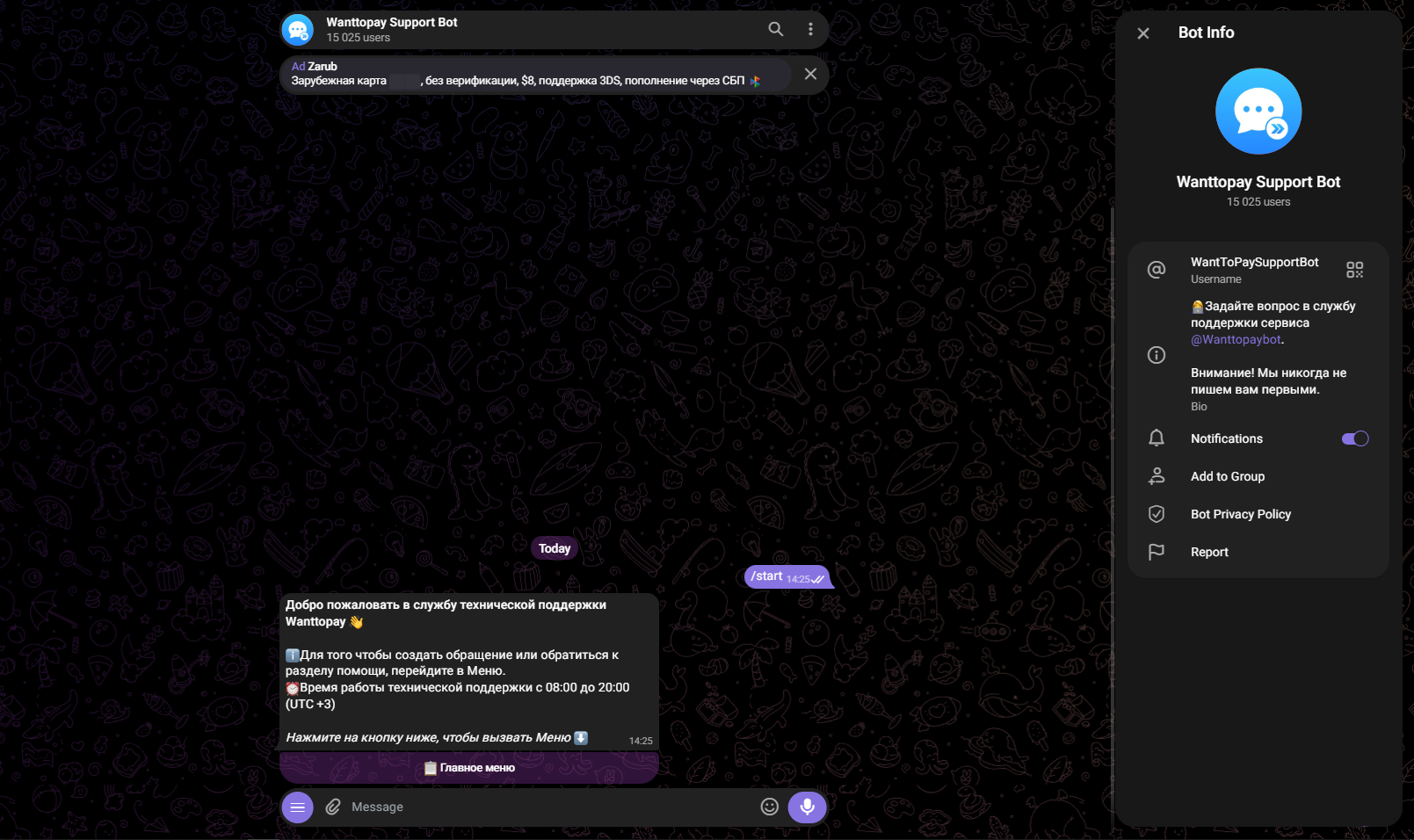
Task: Click the "15 025 users" text in chat header
Action: tap(359, 38)
